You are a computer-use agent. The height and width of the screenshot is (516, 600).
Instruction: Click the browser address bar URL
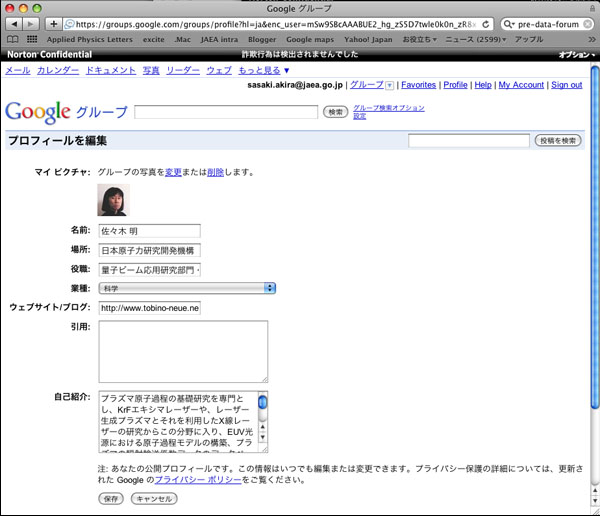coord(276,24)
